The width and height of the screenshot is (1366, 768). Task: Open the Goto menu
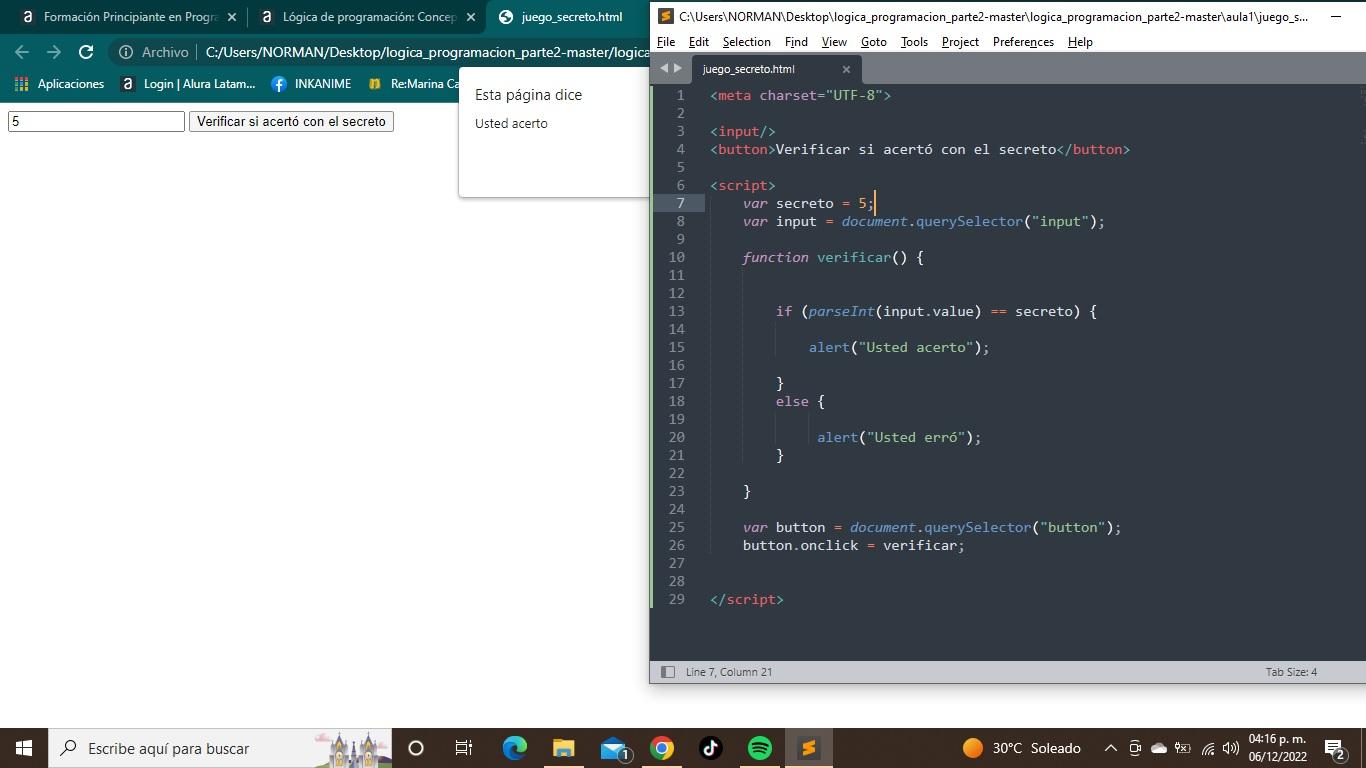click(874, 42)
